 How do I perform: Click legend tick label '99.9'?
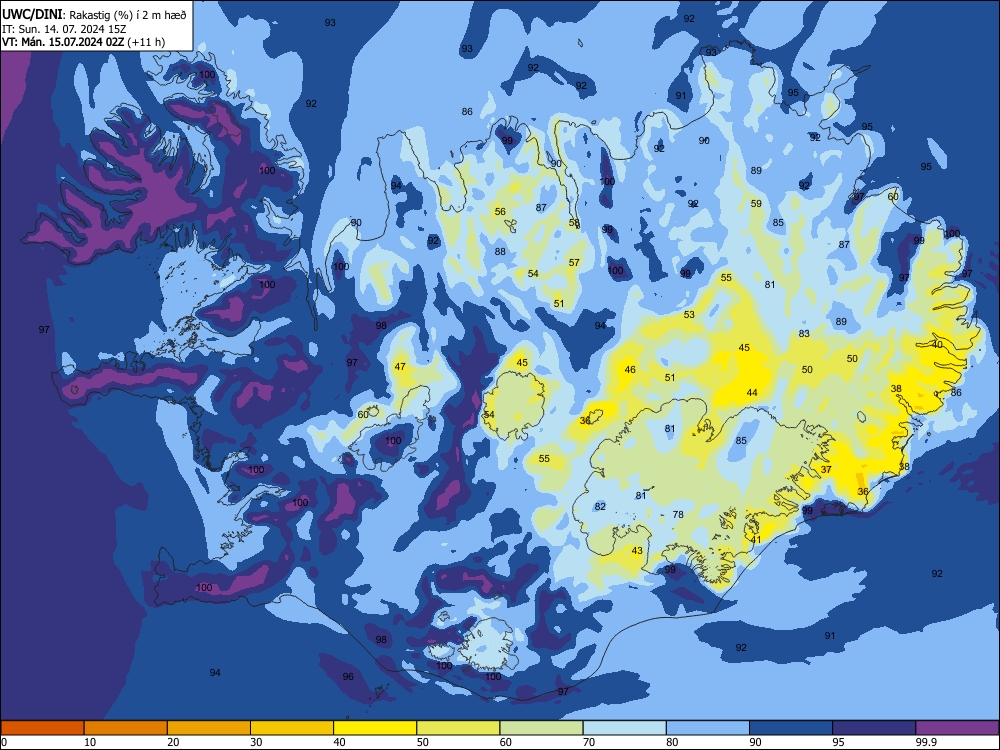pyautogui.click(x=925, y=742)
